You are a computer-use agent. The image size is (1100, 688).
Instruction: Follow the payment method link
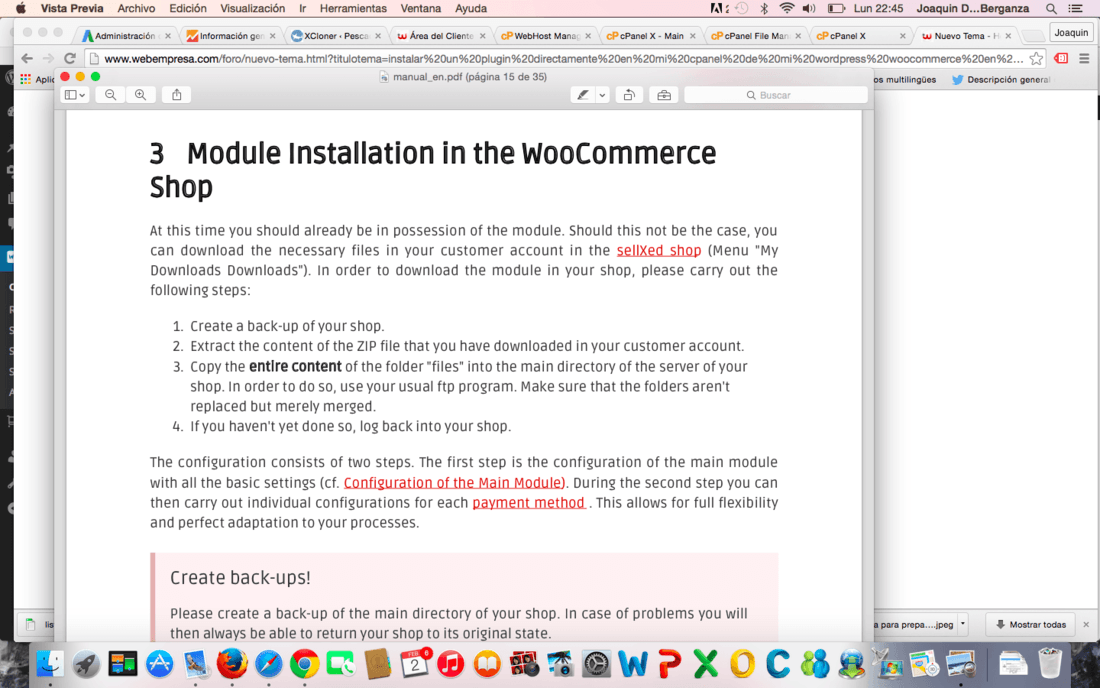pos(528,503)
